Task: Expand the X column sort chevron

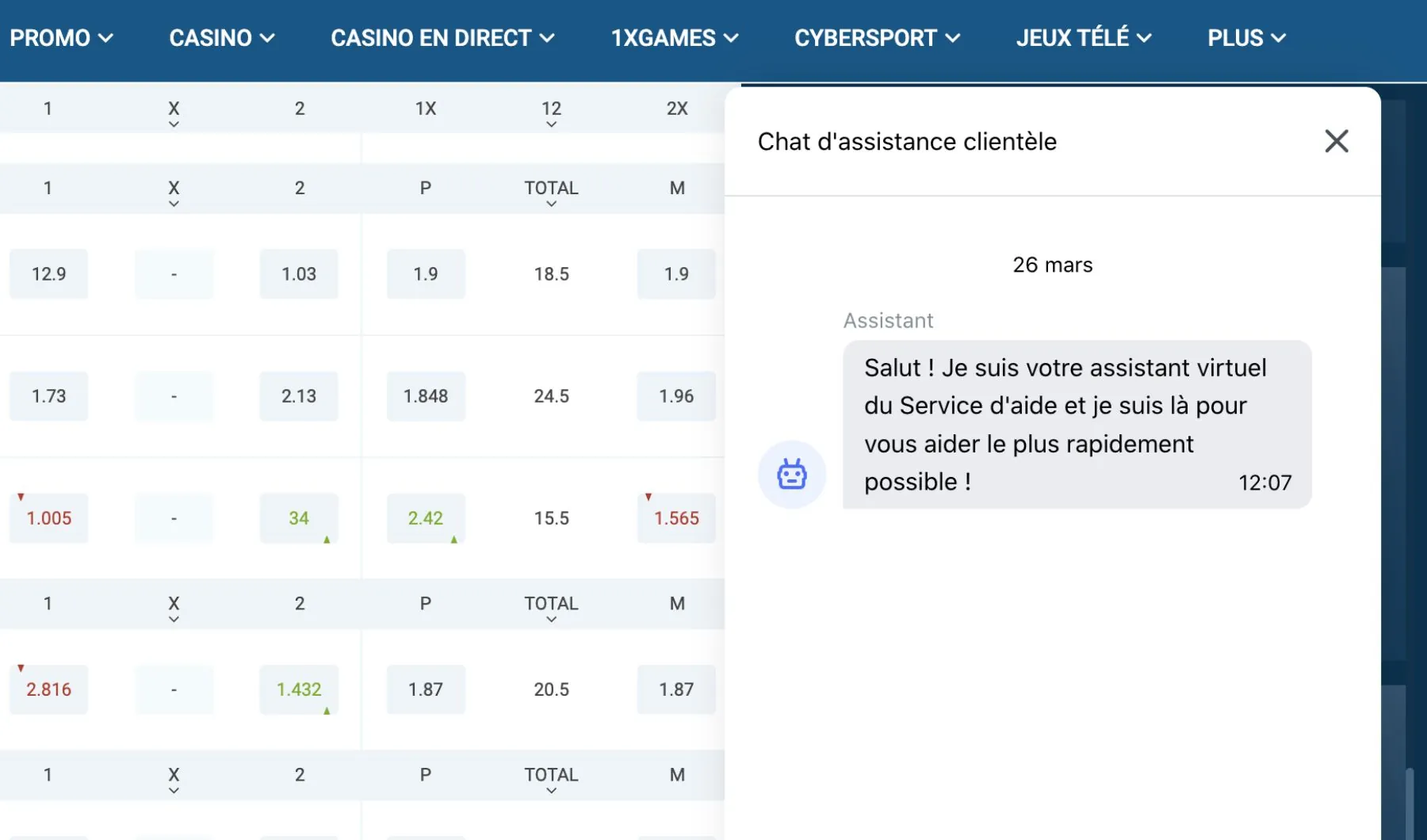Action: tap(174, 124)
